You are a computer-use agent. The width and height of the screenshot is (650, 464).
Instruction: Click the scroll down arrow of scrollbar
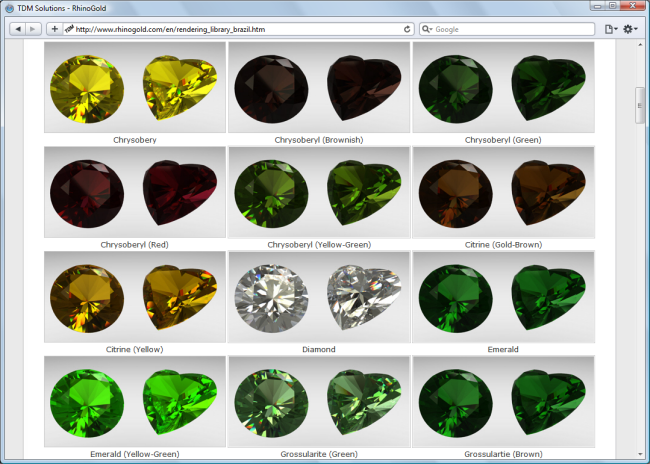coord(640,454)
